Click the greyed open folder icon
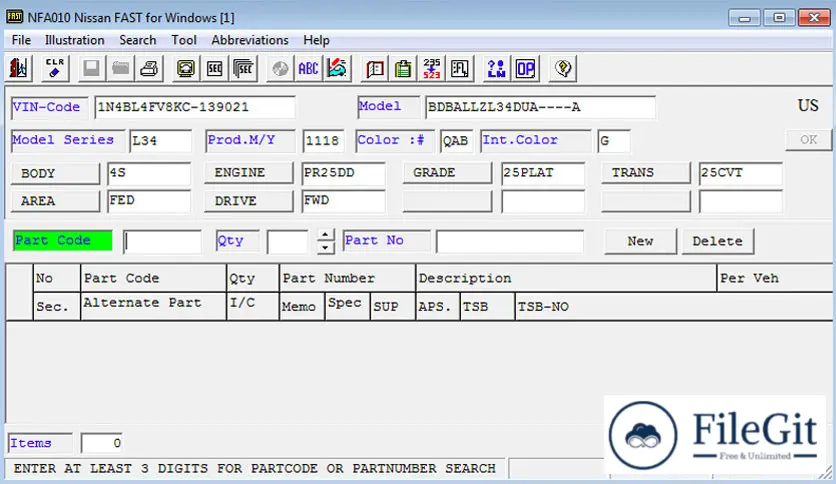 pyautogui.click(x=120, y=68)
